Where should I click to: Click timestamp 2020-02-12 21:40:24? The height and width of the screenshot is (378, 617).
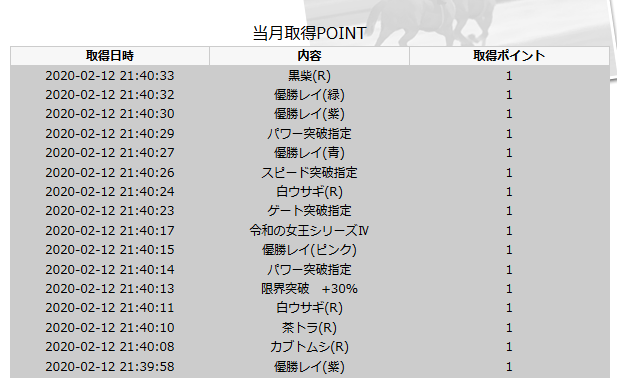point(110,192)
